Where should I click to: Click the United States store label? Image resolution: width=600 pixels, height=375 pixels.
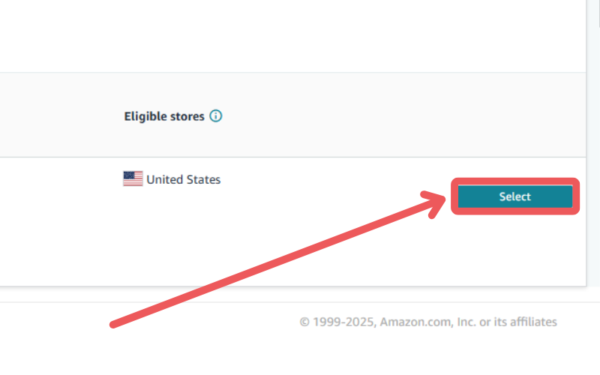[183, 179]
